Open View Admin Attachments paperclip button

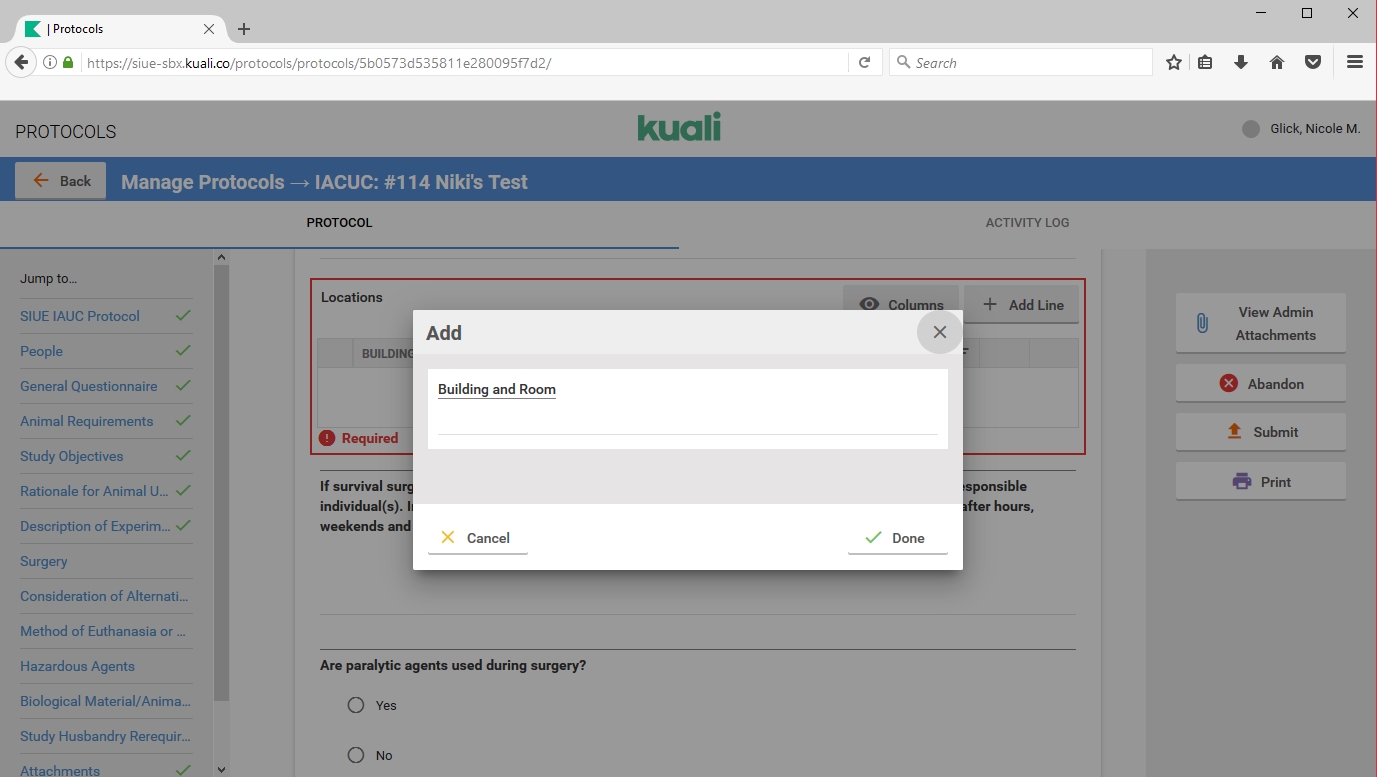click(x=1260, y=323)
